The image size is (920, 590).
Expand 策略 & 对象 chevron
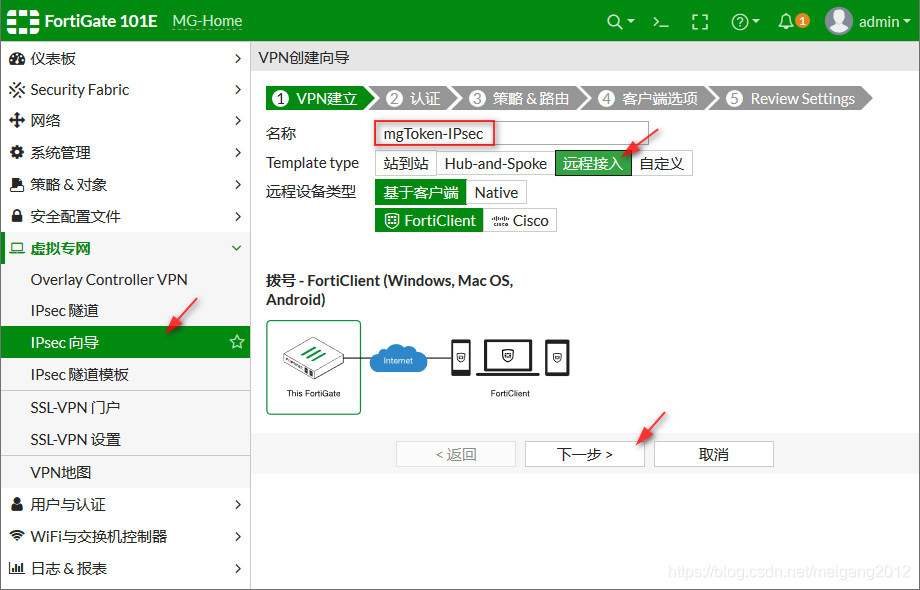tap(238, 185)
